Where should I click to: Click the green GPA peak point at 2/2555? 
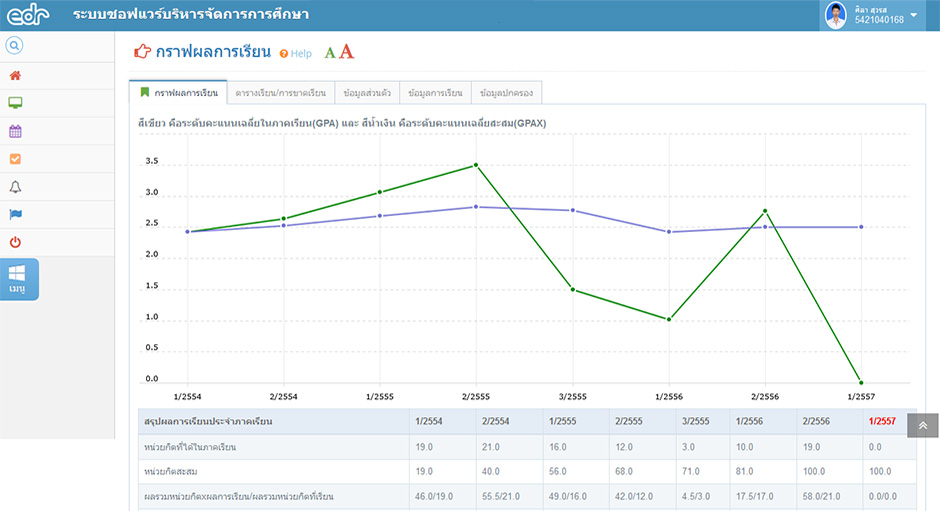tap(476, 165)
